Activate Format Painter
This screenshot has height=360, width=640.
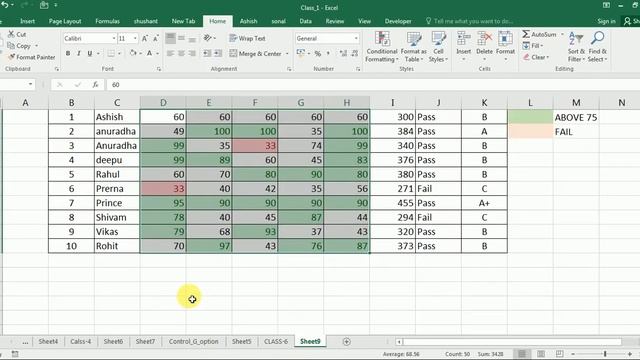click(31, 57)
